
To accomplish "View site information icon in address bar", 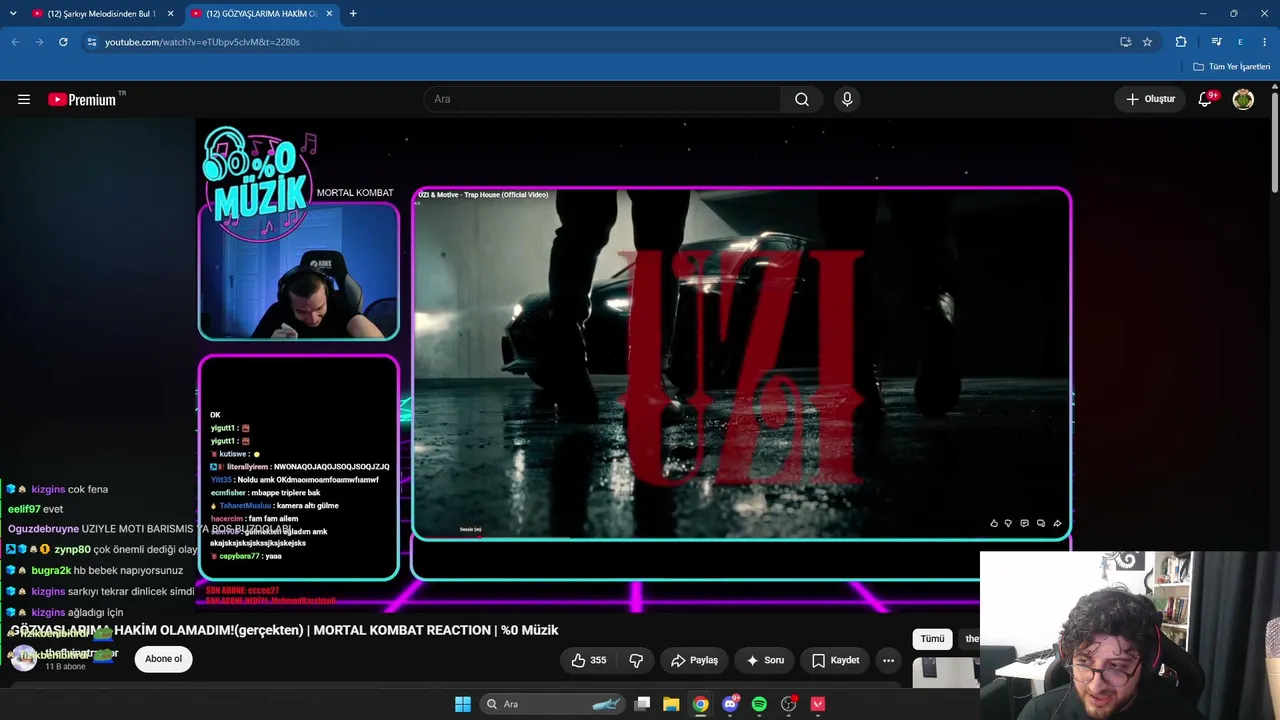I will point(91,42).
